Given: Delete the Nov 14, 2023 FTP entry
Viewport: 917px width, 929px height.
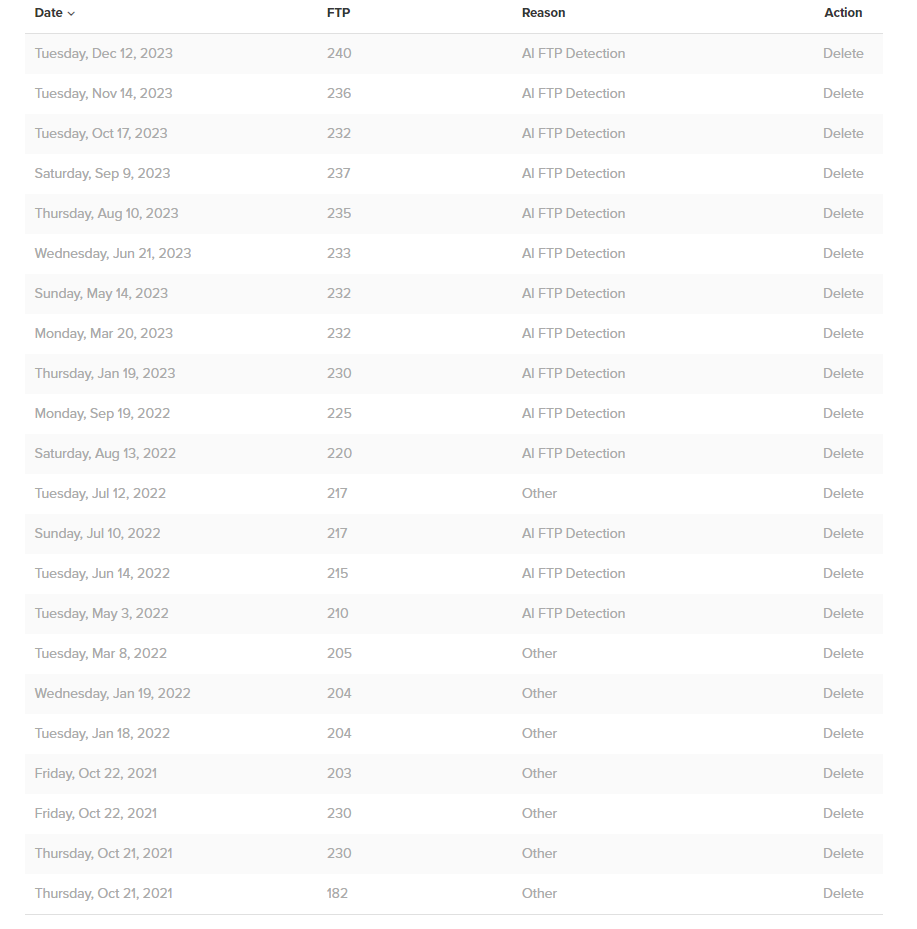Looking at the screenshot, I should click(x=843, y=94).
